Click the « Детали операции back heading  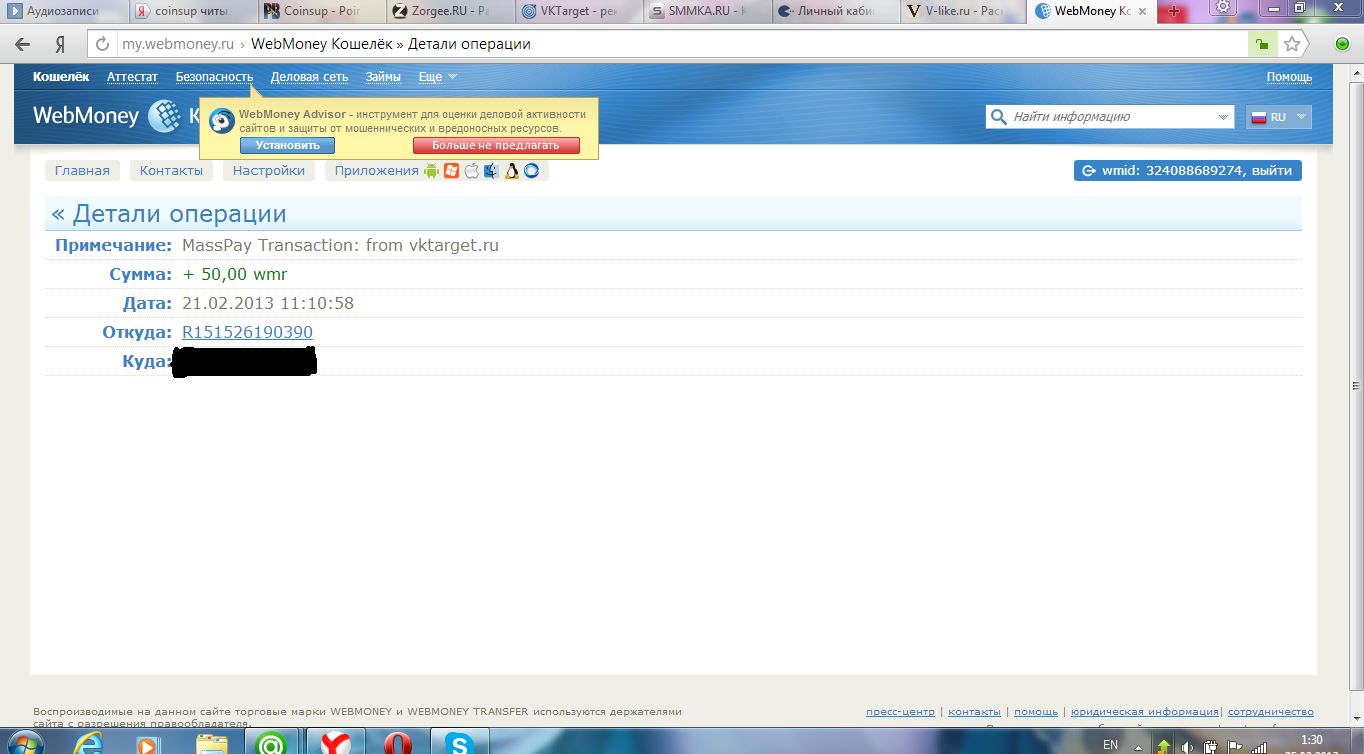click(169, 214)
